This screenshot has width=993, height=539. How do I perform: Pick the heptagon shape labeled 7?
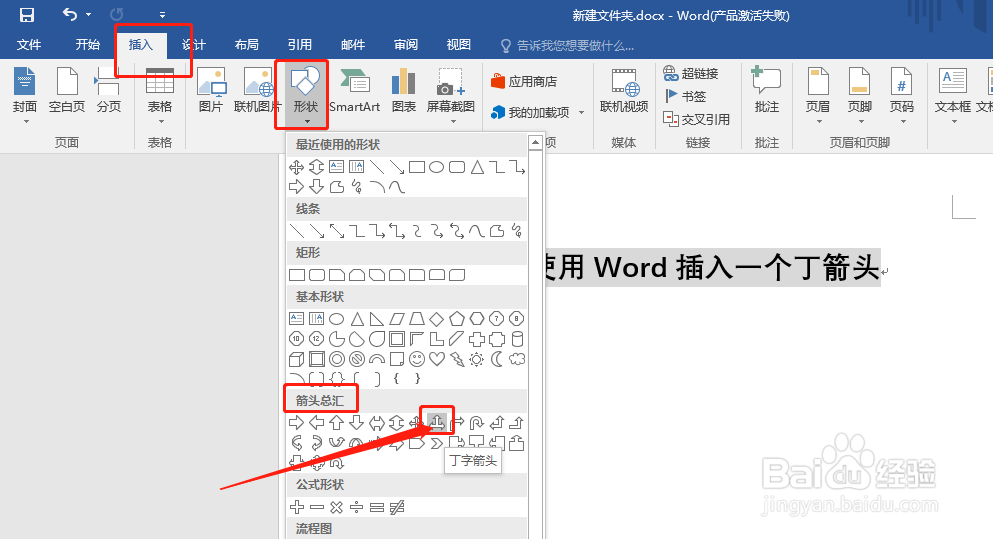coord(497,319)
